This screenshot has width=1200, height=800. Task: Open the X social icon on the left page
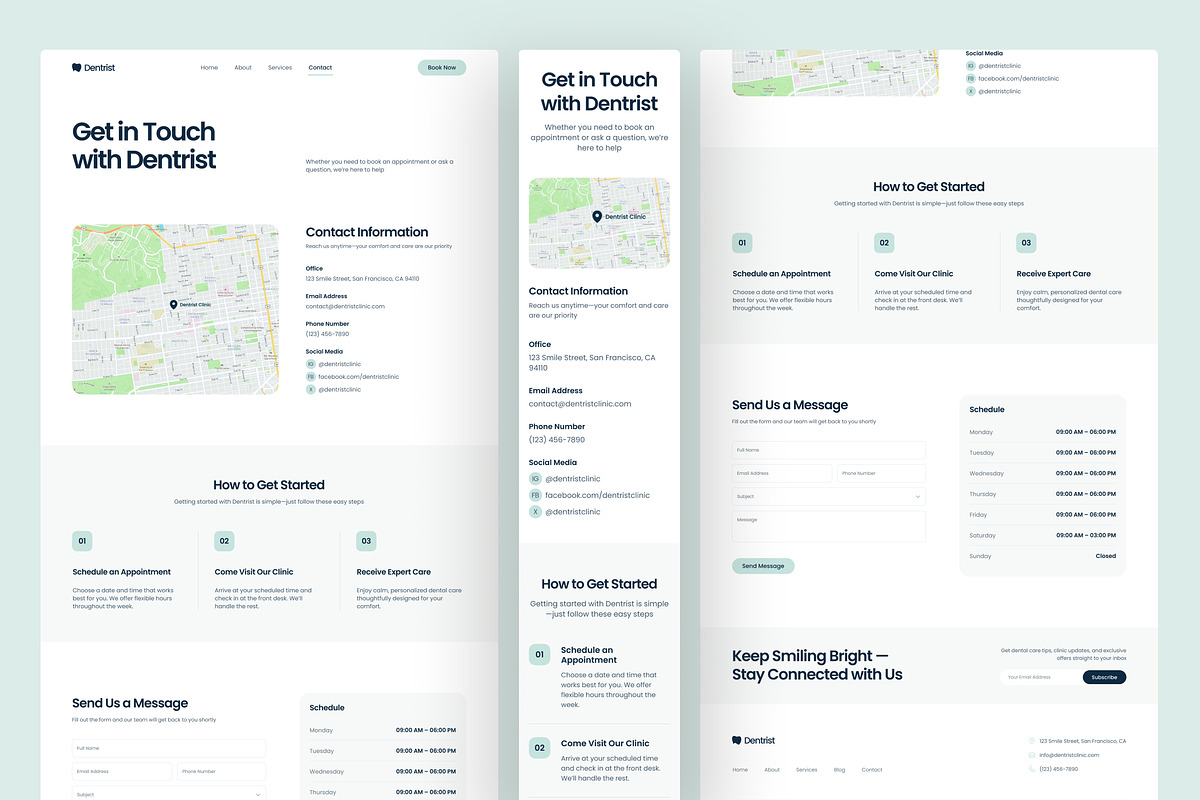click(x=311, y=389)
